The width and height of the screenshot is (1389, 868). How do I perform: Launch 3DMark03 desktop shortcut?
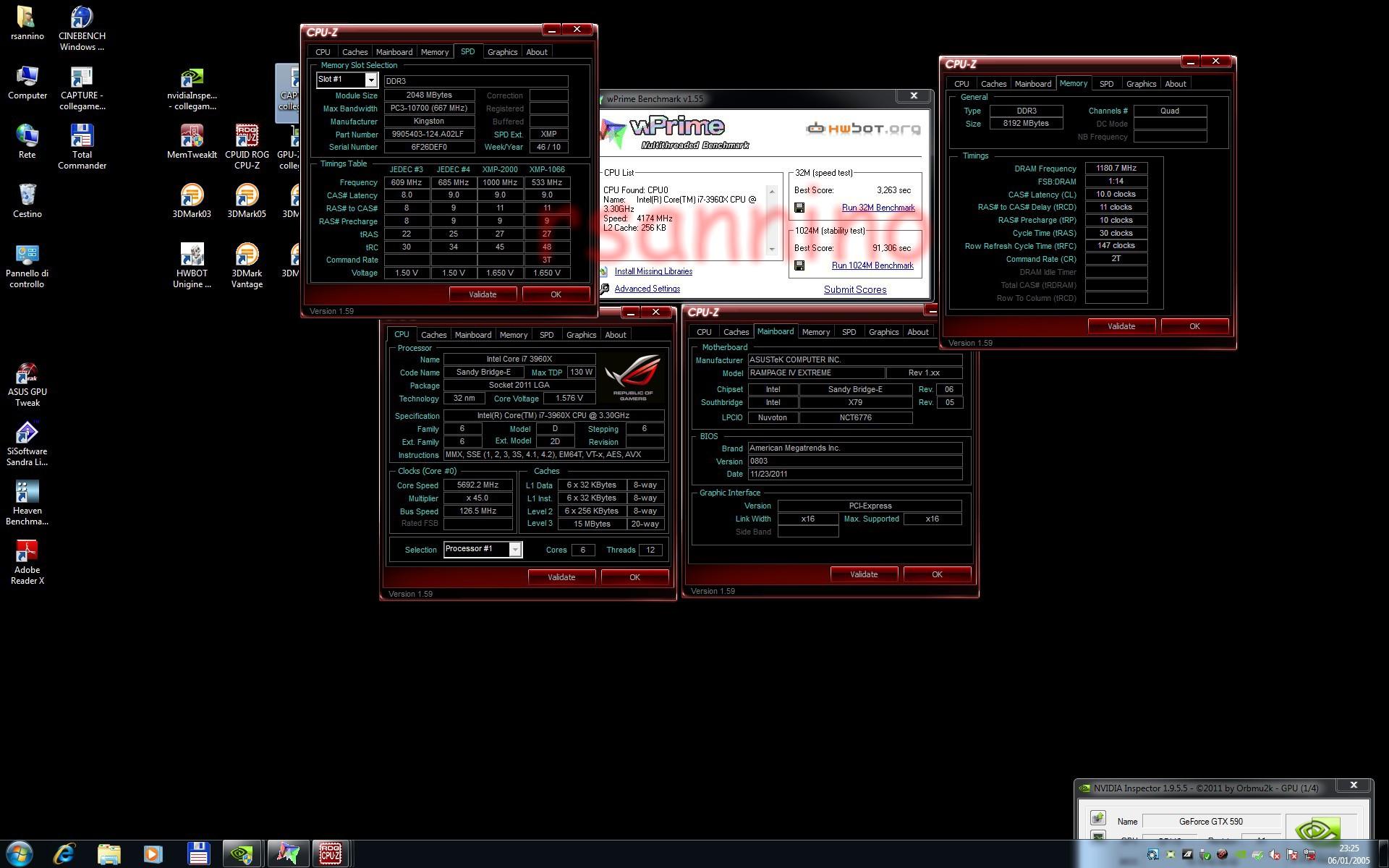(x=192, y=202)
